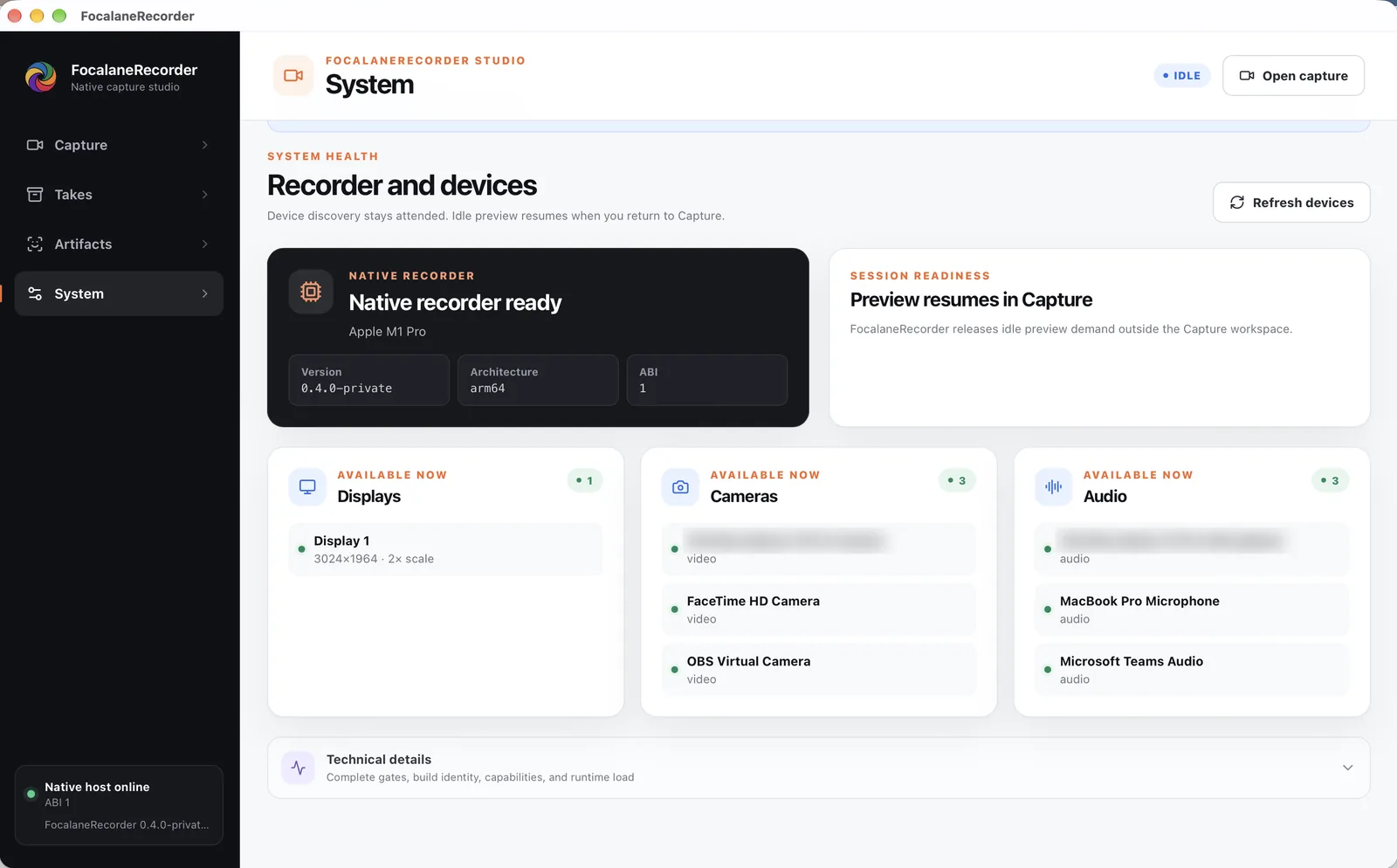Image resolution: width=1397 pixels, height=868 pixels.
Task: Expand Capture section via its chevron
Action: [x=205, y=145]
